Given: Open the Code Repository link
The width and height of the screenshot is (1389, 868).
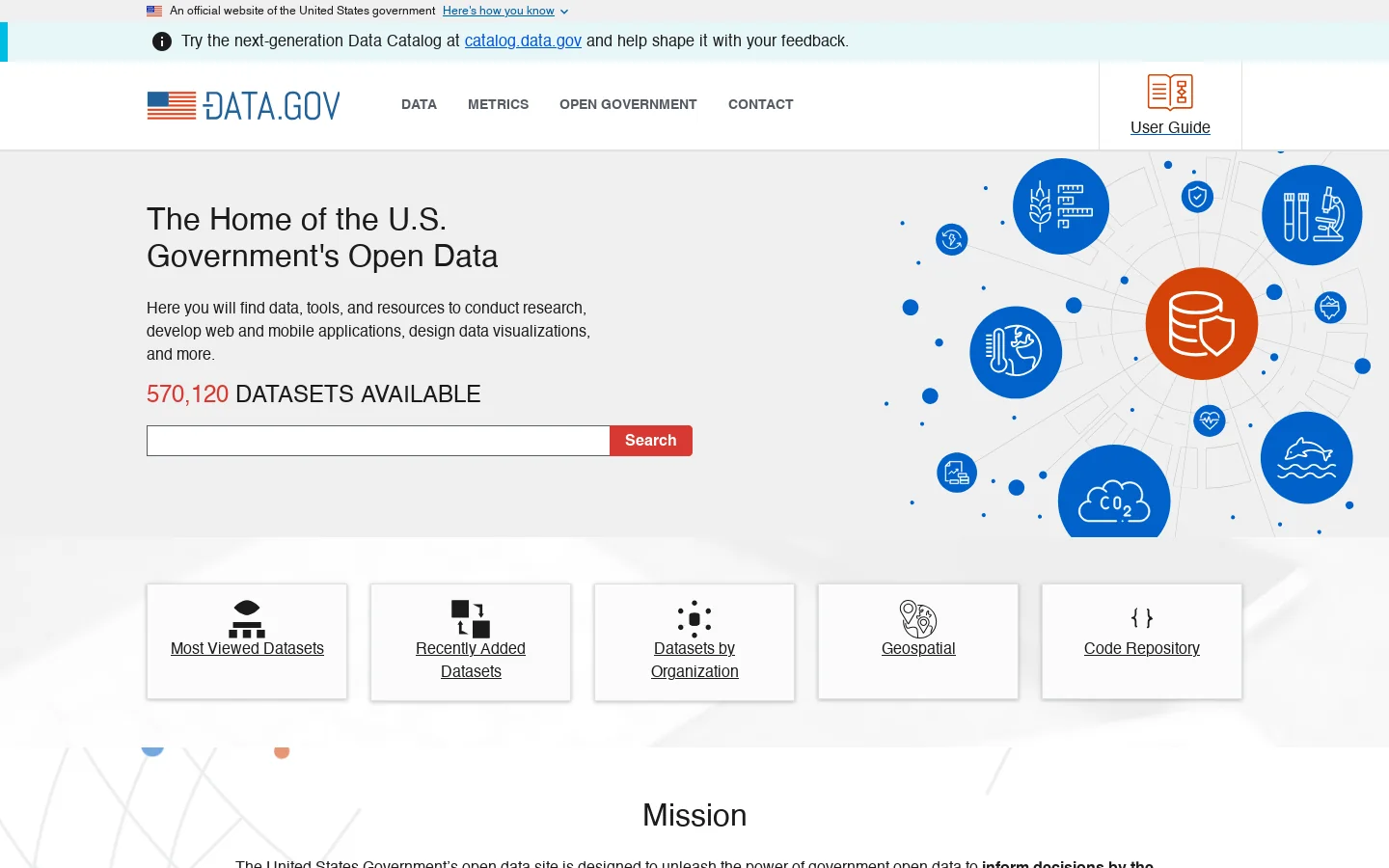Looking at the screenshot, I should (1142, 648).
